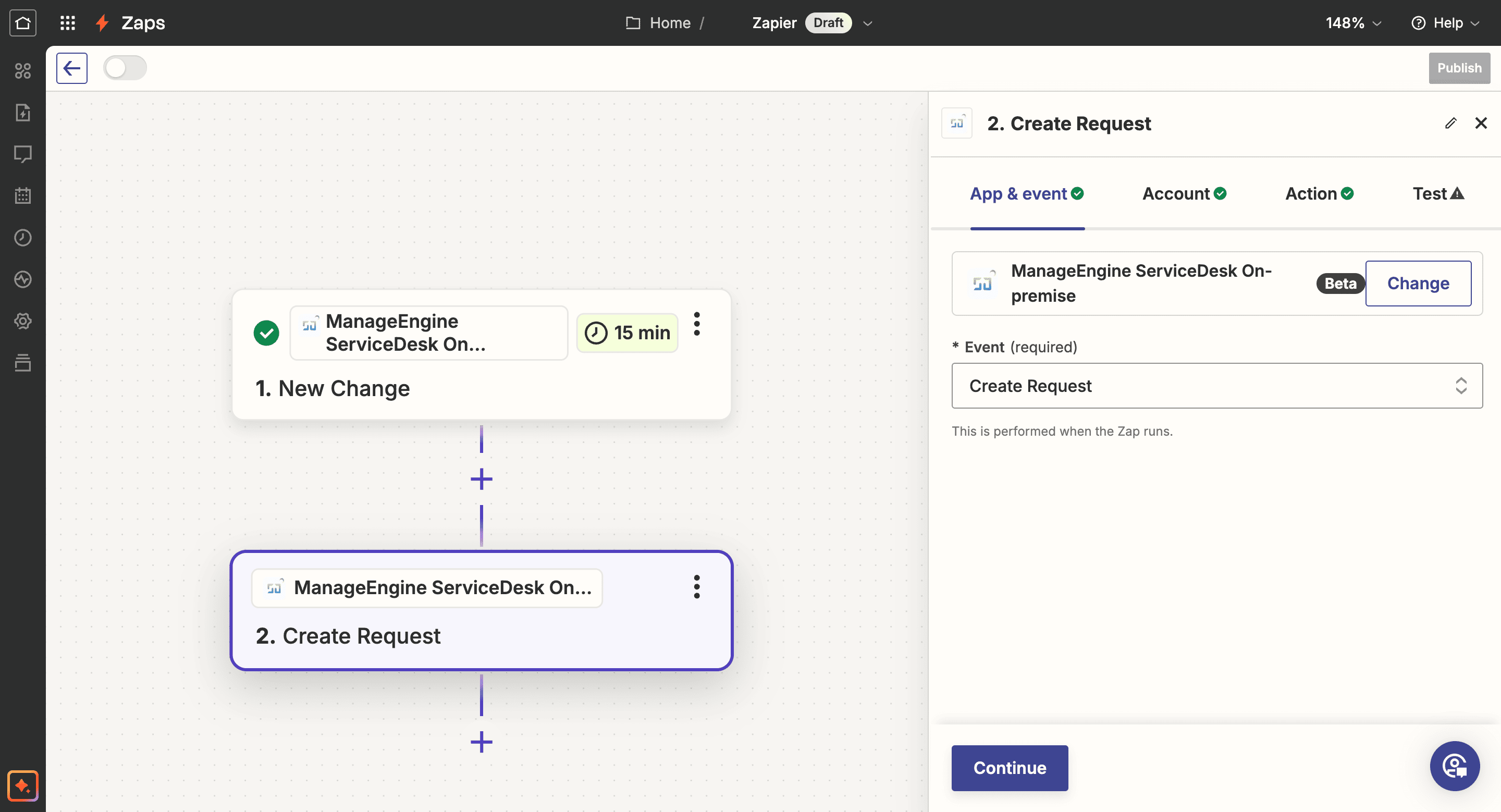1501x812 pixels.
Task: Add step between New Change and Create Request
Action: [x=481, y=479]
